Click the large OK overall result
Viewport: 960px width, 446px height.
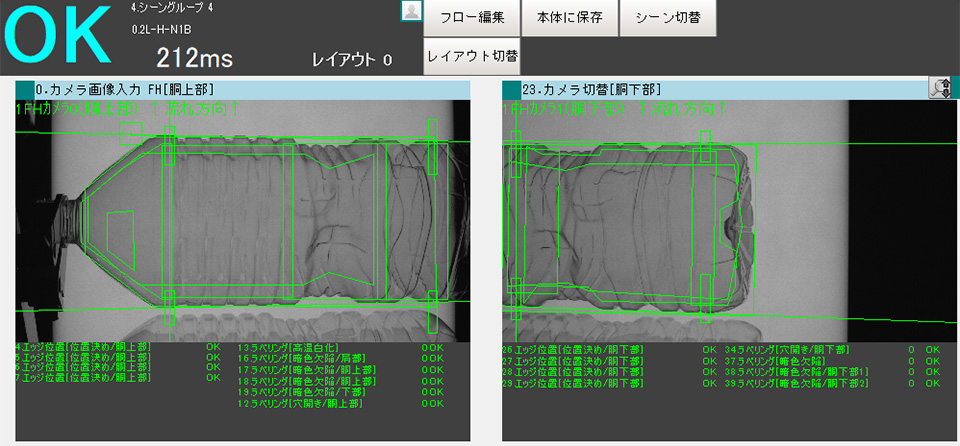[58, 34]
